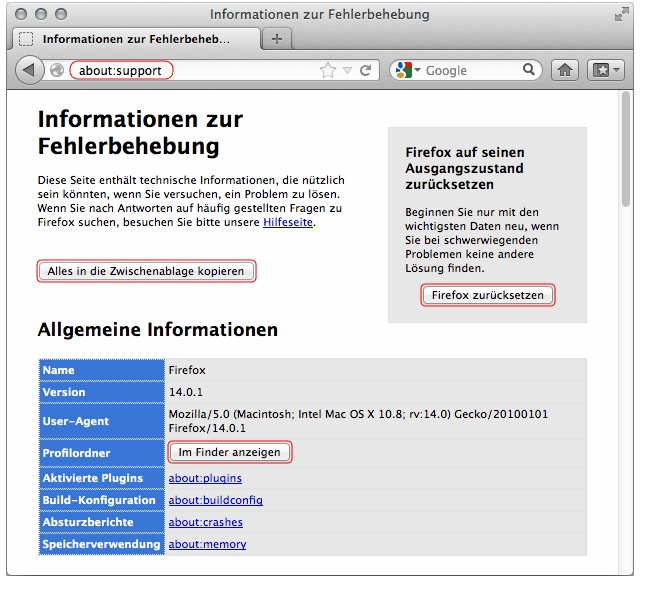Click the bookmark star icon in the address bar
Image resolution: width=646 pixels, height=596 pixels.
click(x=328, y=70)
